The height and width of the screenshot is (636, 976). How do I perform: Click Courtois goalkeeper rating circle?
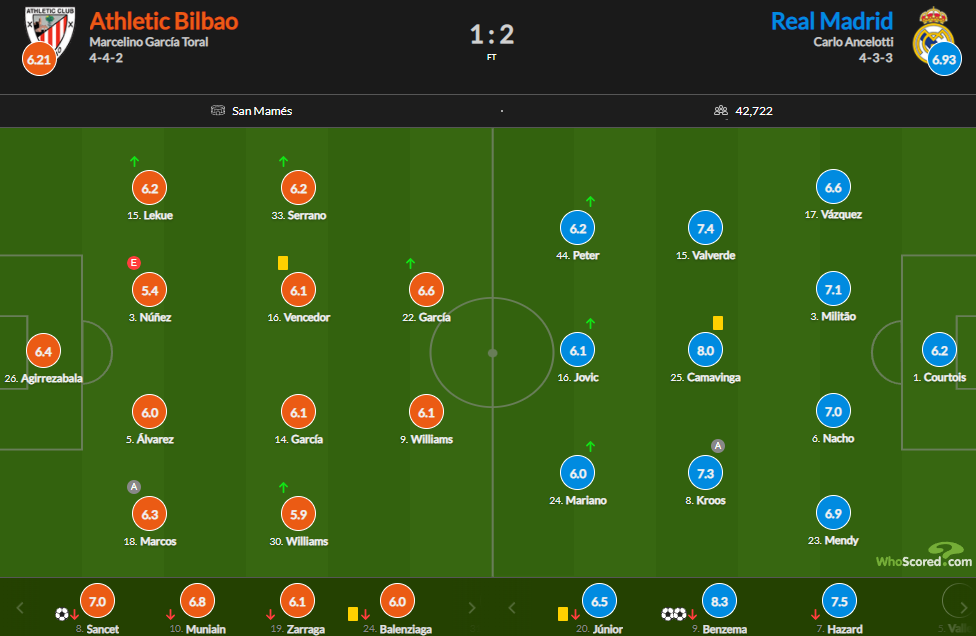[x=939, y=350]
